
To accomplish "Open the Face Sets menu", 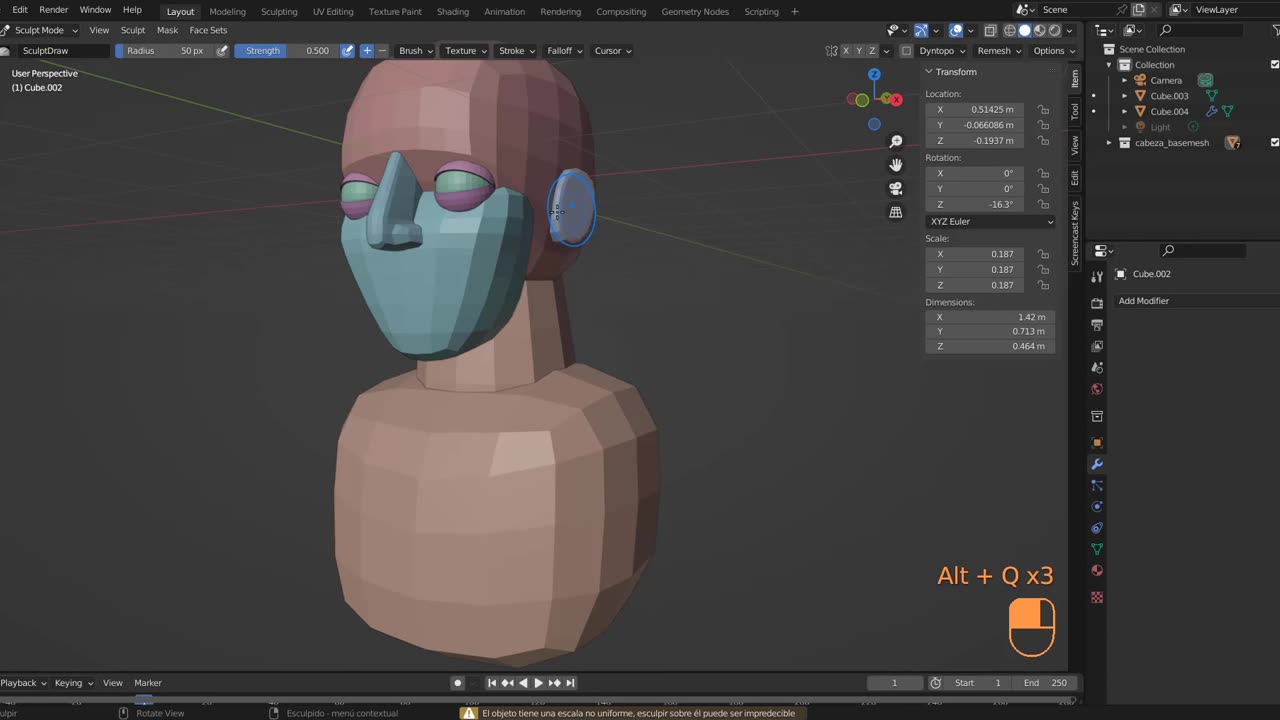I will [x=208, y=30].
